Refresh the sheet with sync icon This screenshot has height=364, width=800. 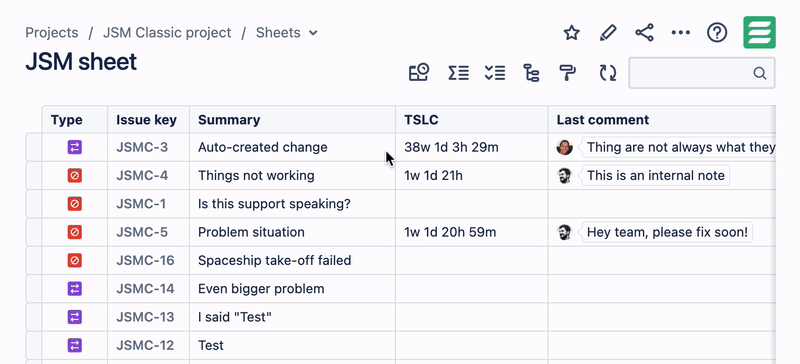tap(608, 72)
